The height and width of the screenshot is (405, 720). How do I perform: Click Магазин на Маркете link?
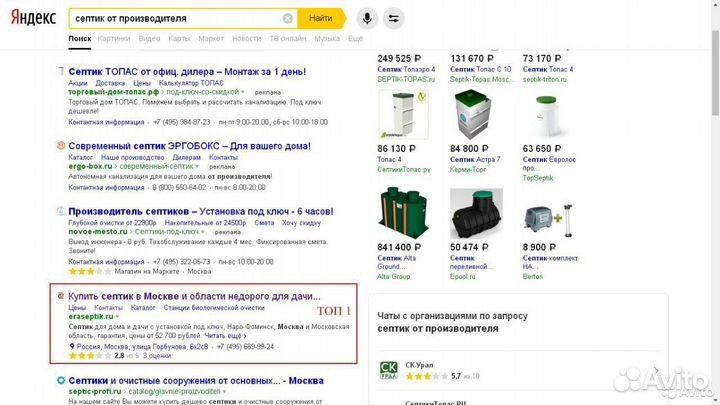[x=146, y=271]
